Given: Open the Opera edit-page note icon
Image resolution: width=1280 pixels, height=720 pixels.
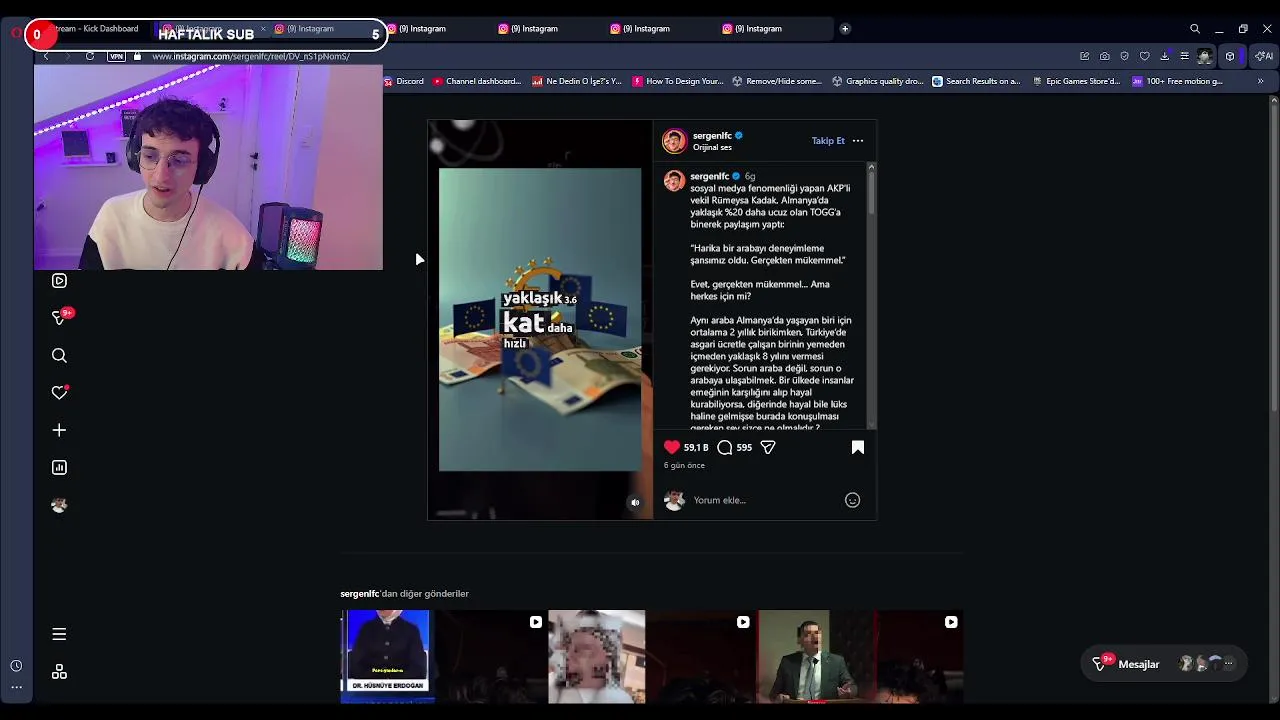Looking at the screenshot, I should 1085,56.
